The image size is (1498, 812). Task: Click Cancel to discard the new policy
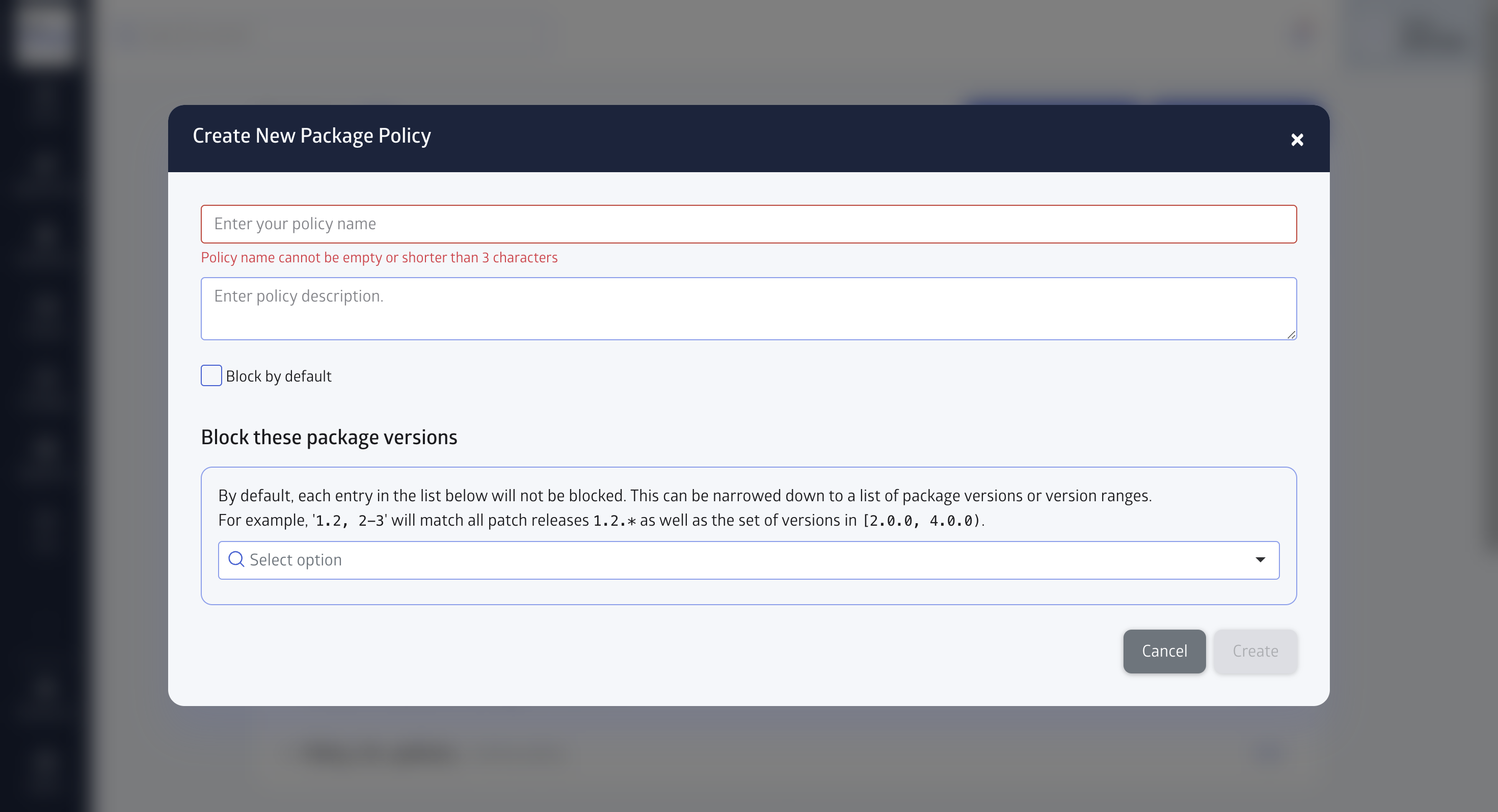click(x=1164, y=651)
